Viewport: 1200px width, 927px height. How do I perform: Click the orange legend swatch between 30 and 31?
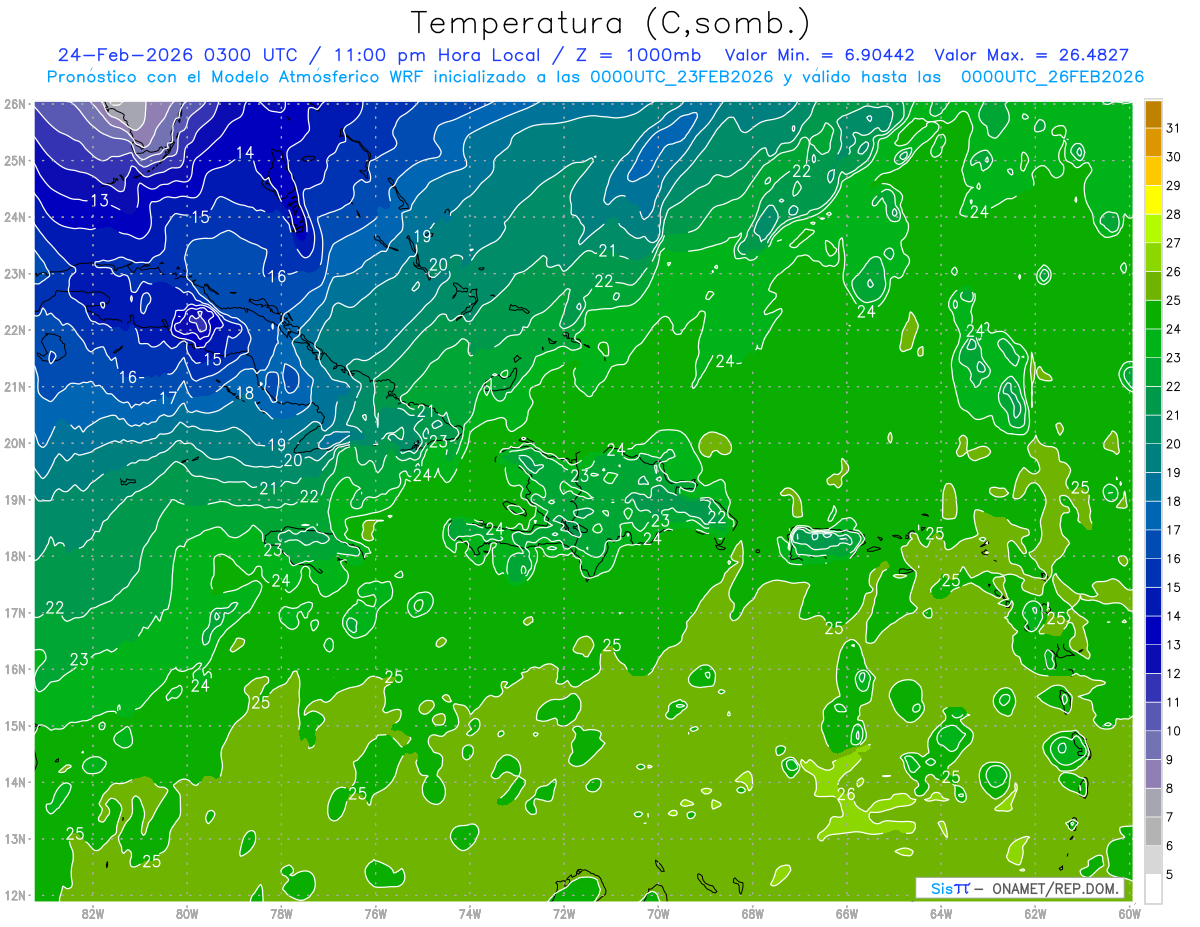[1153, 142]
